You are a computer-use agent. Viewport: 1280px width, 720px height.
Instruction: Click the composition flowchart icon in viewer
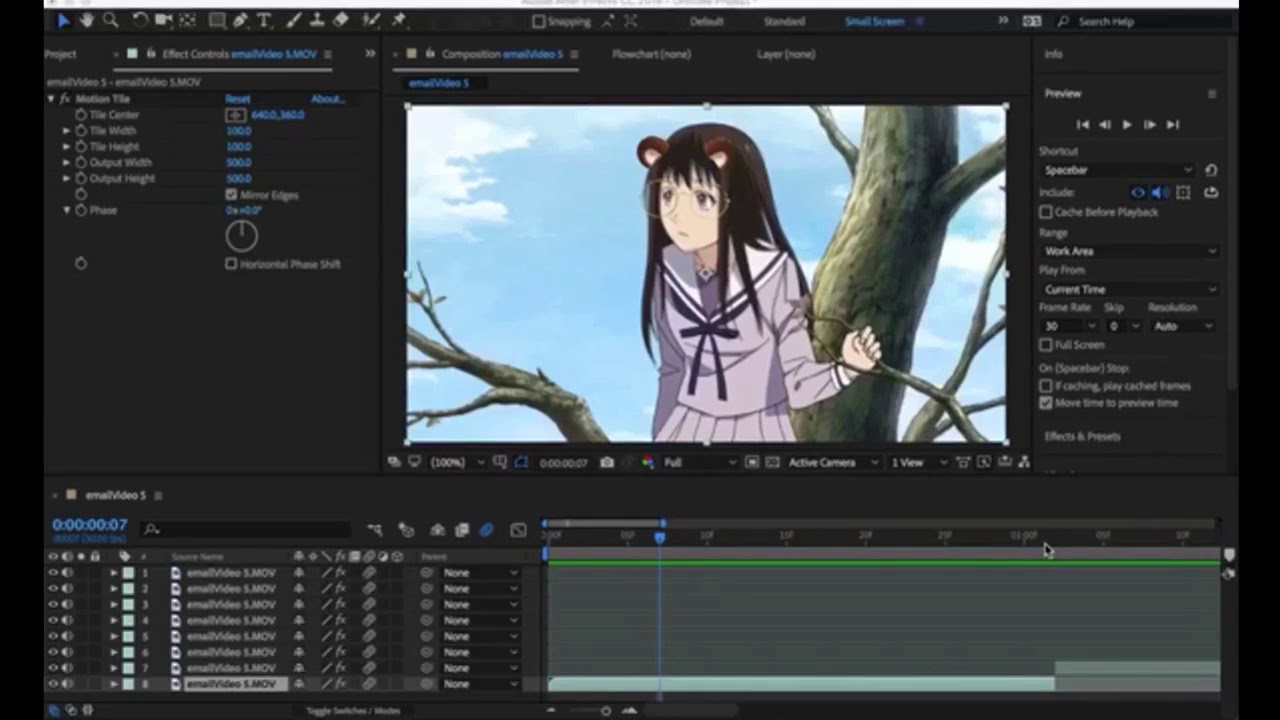tap(1023, 462)
